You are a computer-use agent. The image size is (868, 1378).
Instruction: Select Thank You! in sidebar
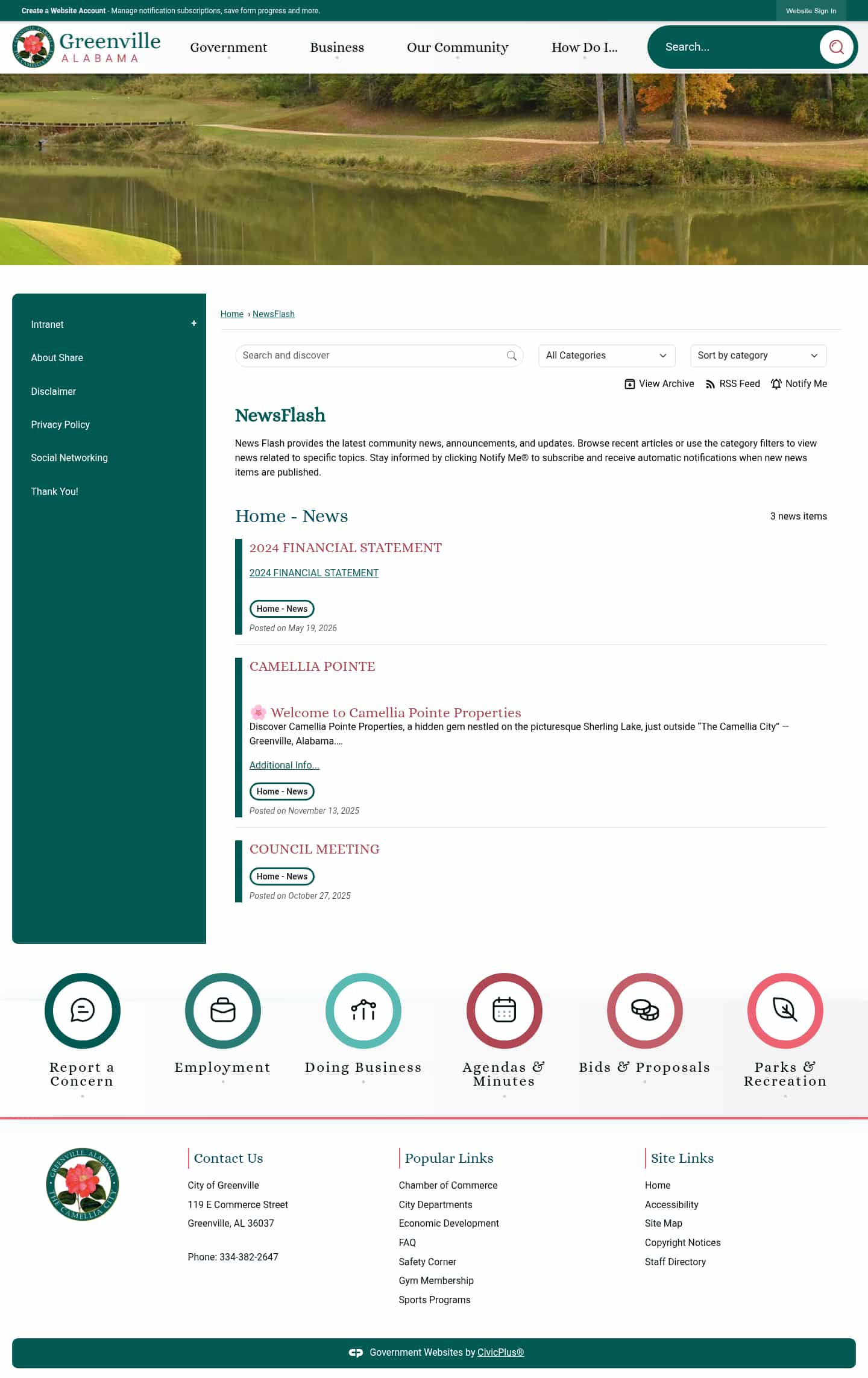[55, 491]
